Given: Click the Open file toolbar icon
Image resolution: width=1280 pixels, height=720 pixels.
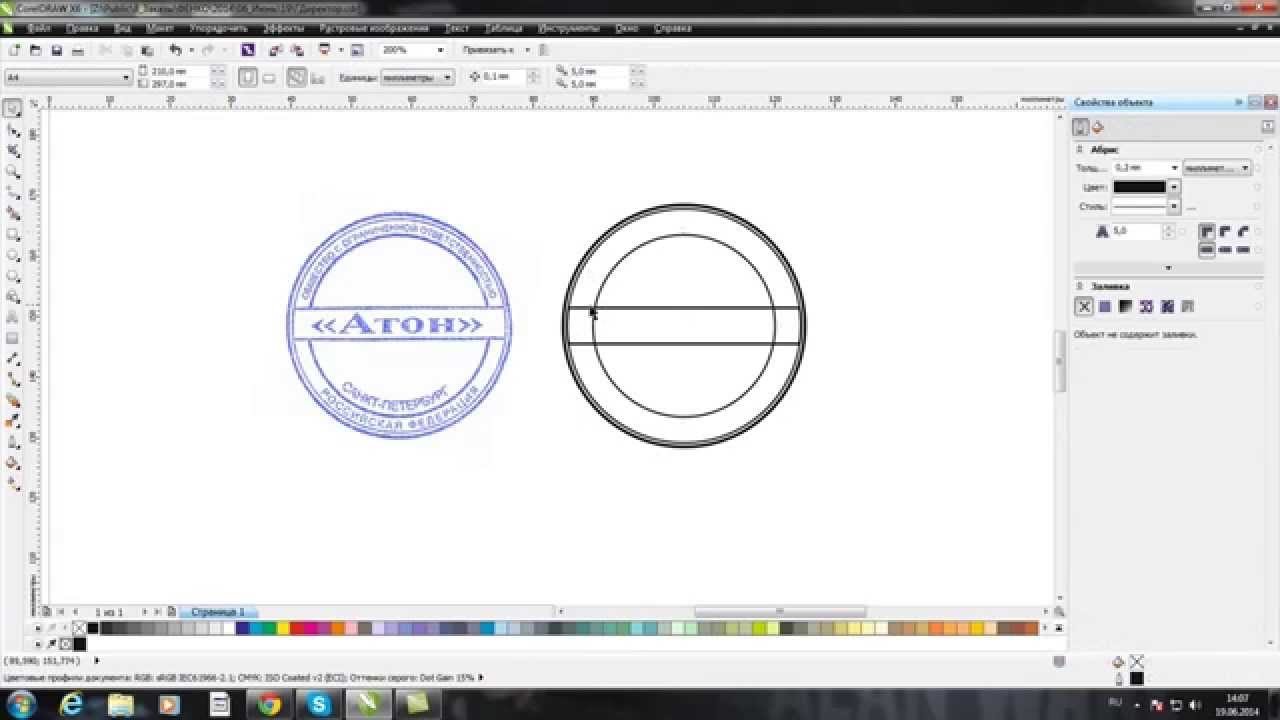Looking at the screenshot, I should click(36, 50).
